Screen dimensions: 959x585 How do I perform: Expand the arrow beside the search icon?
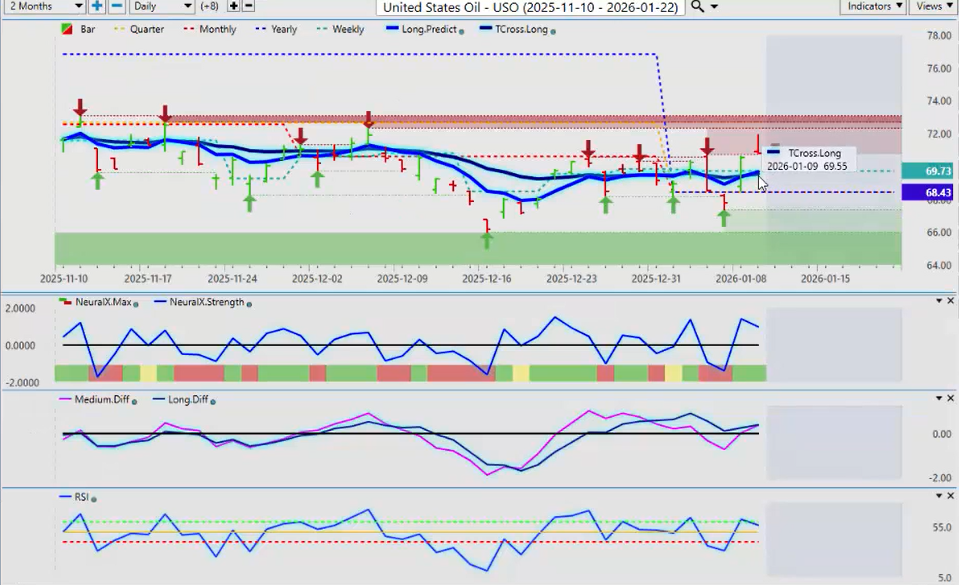(714, 7)
